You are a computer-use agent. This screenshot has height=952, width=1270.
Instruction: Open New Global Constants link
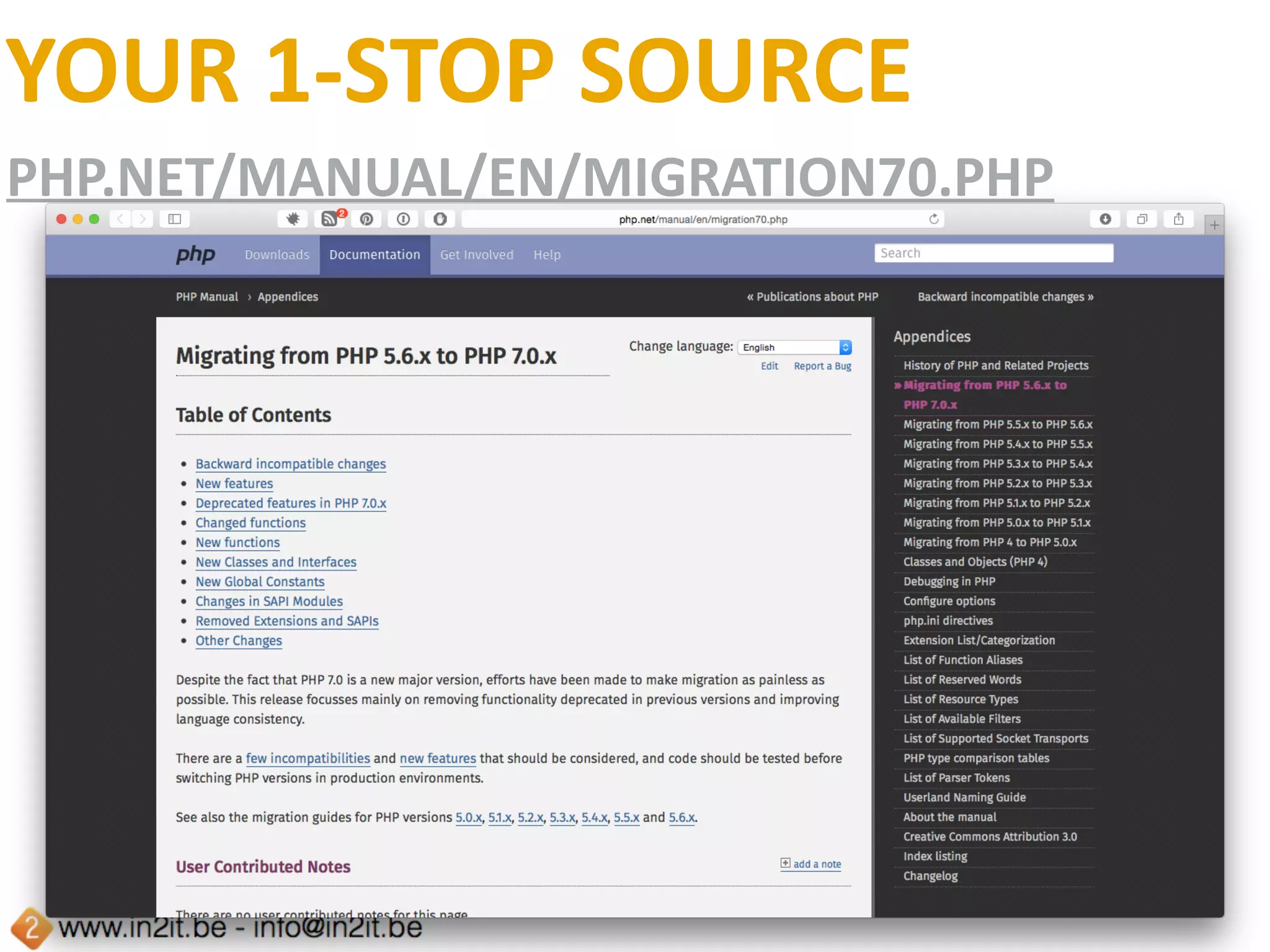260,582
